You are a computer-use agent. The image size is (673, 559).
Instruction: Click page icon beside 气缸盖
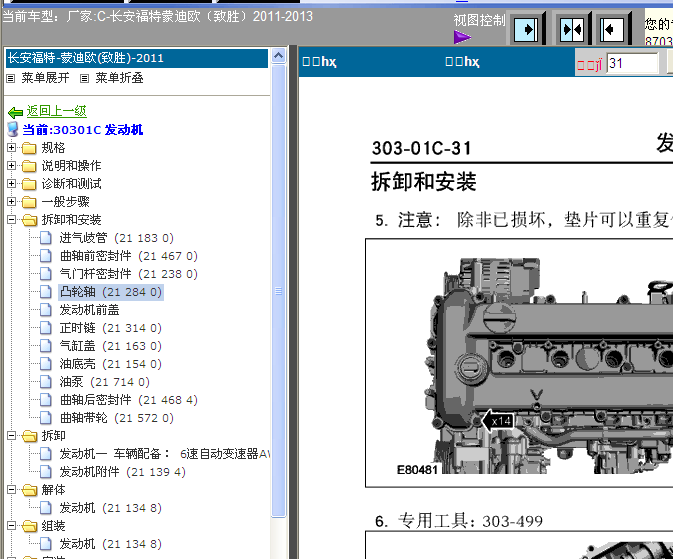(45, 346)
